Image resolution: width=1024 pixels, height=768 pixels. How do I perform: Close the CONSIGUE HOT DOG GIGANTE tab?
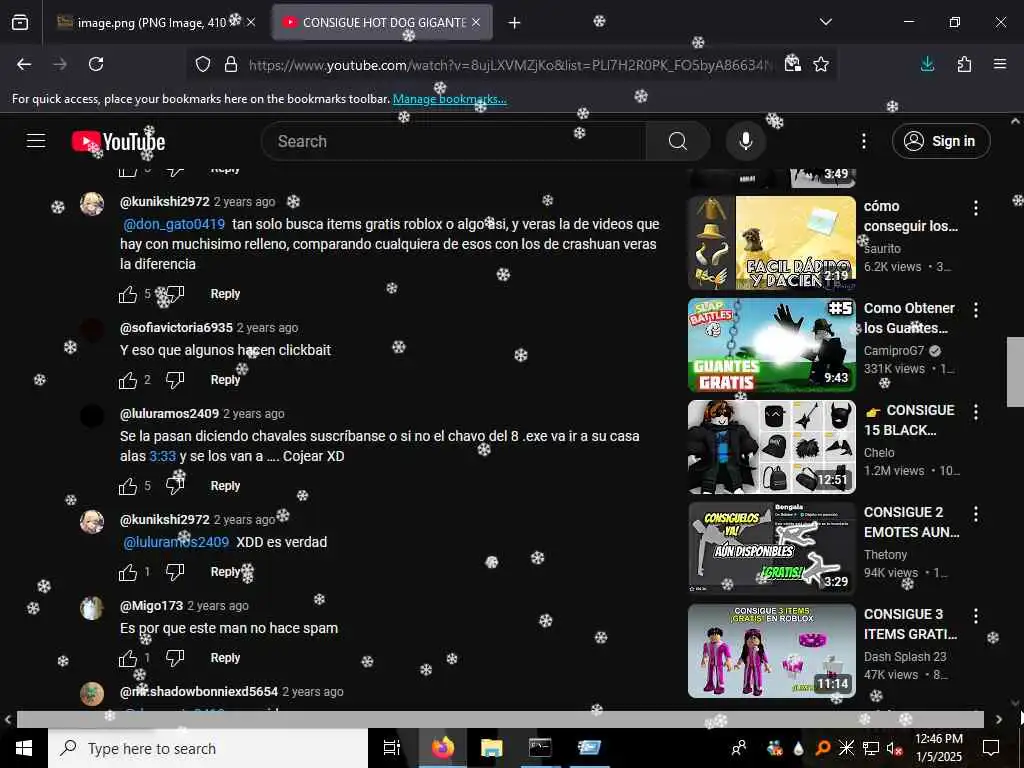476,22
